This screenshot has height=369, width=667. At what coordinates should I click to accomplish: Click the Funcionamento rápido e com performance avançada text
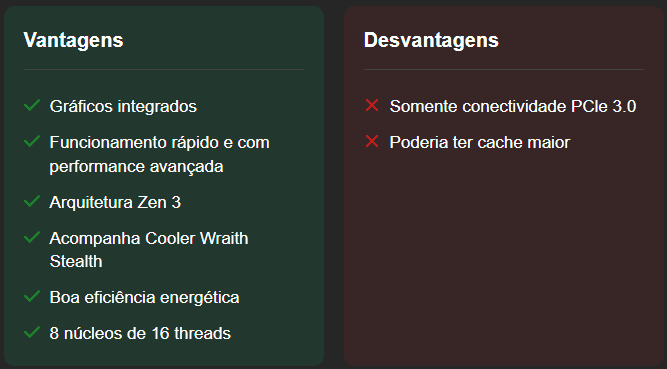coord(160,154)
